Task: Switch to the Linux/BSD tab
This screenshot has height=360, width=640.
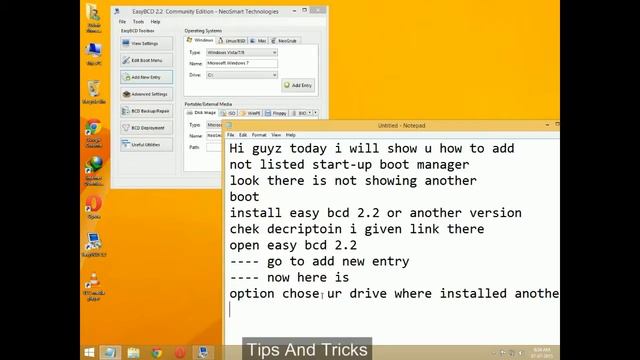Action: (x=231, y=40)
